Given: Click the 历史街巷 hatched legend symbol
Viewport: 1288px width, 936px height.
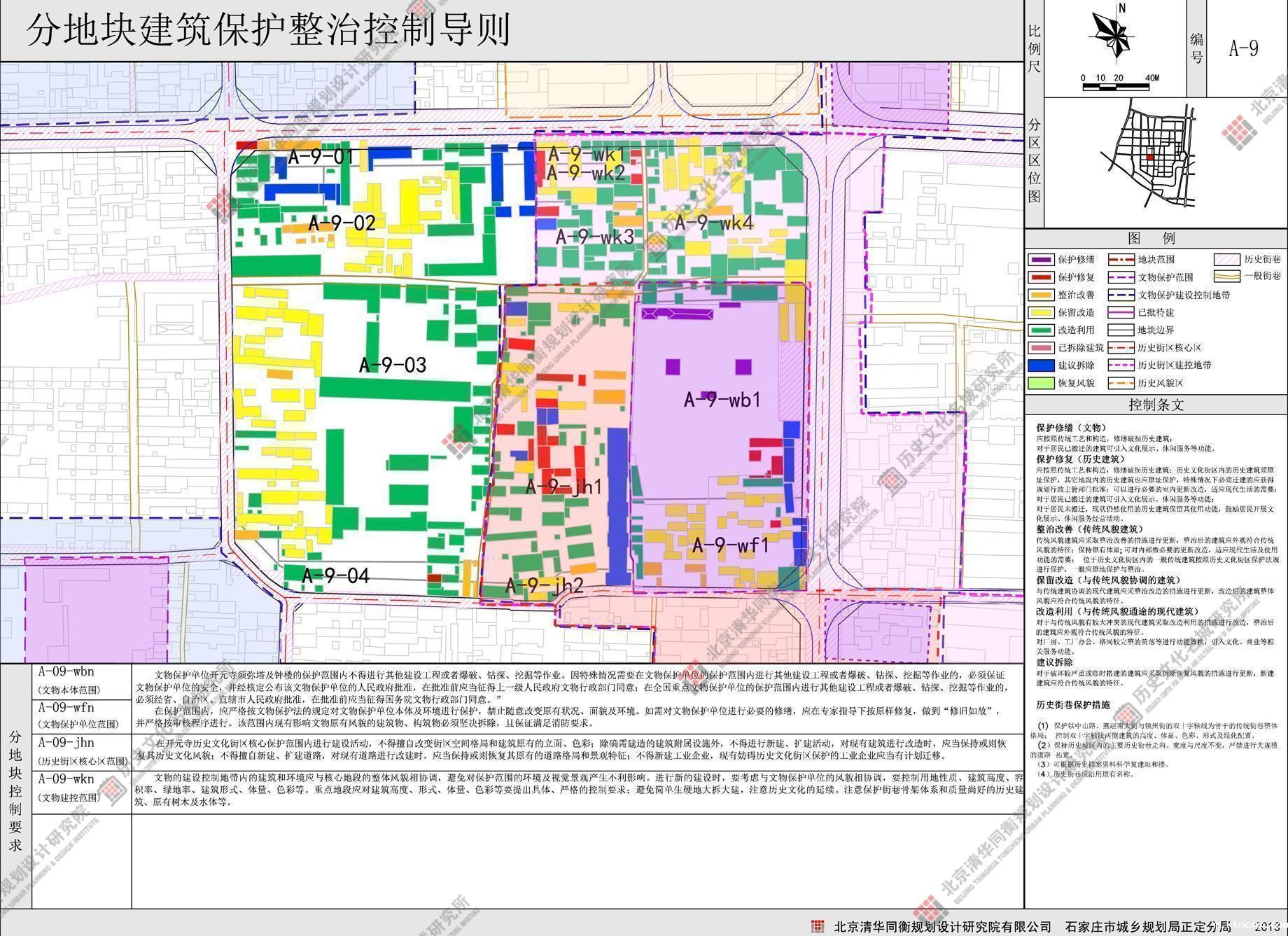Looking at the screenshot, I should click(x=1226, y=260).
